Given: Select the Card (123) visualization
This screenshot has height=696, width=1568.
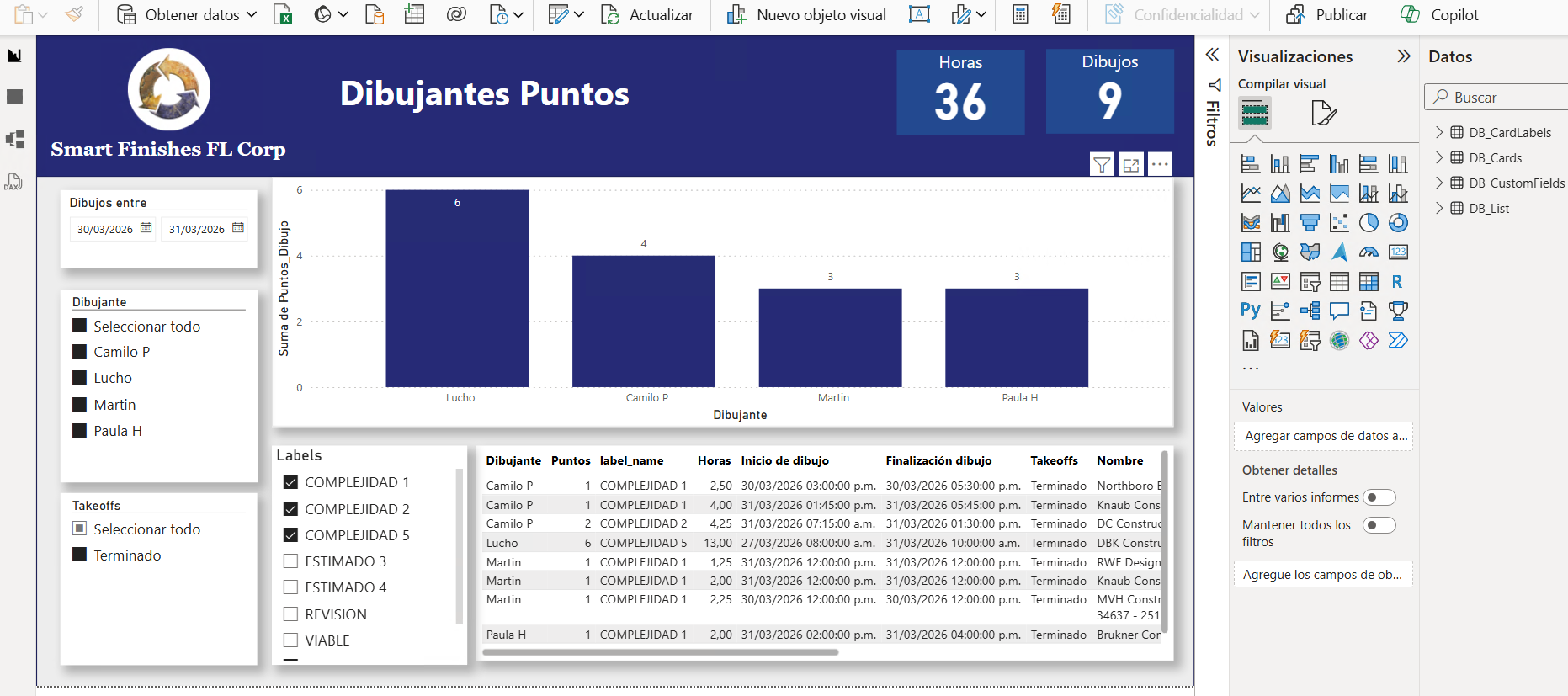Looking at the screenshot, I should pos(1398,252).
